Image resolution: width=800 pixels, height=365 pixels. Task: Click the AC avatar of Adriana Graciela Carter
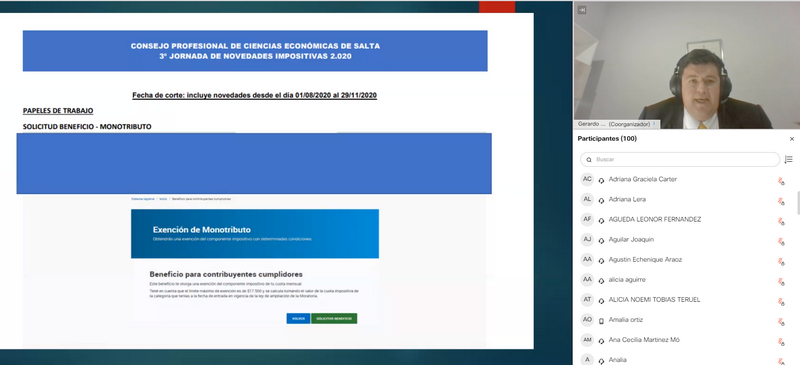click(x=587, y=179)
